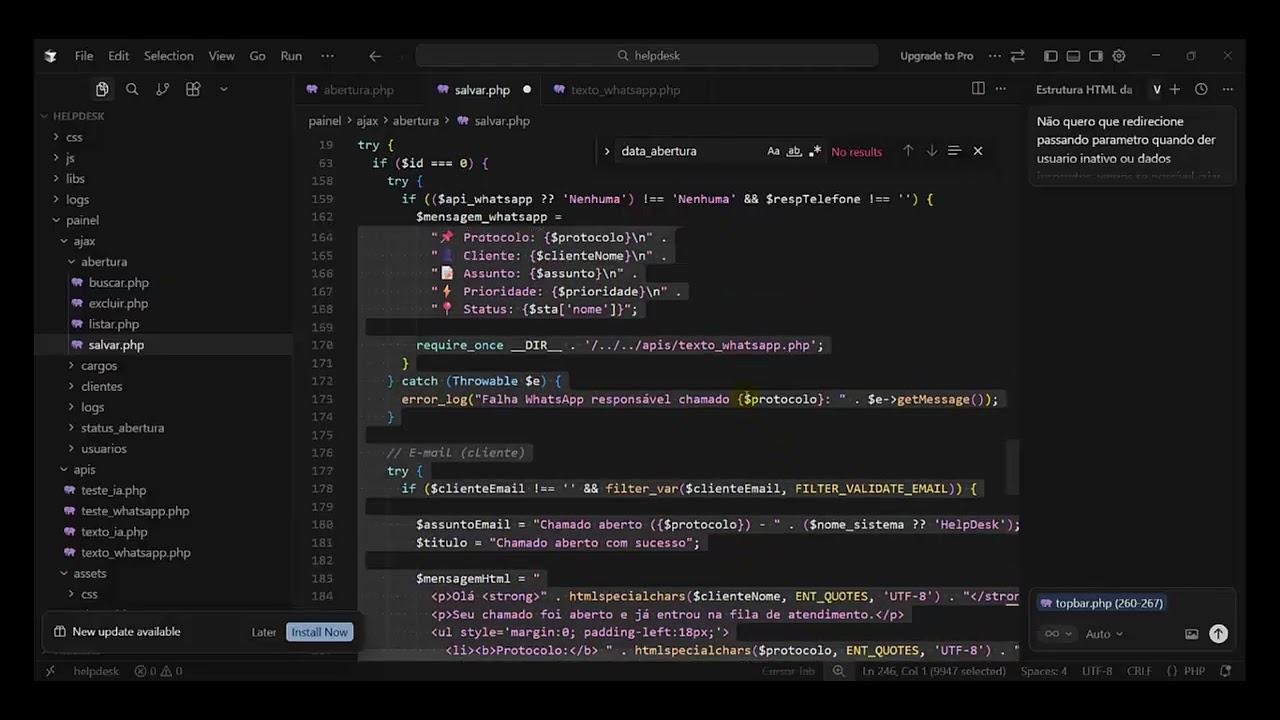The height and width of the screenshot is (720, 1280).
Task: Click abertura in the breadcrumb path
Action: click(415, 121)
